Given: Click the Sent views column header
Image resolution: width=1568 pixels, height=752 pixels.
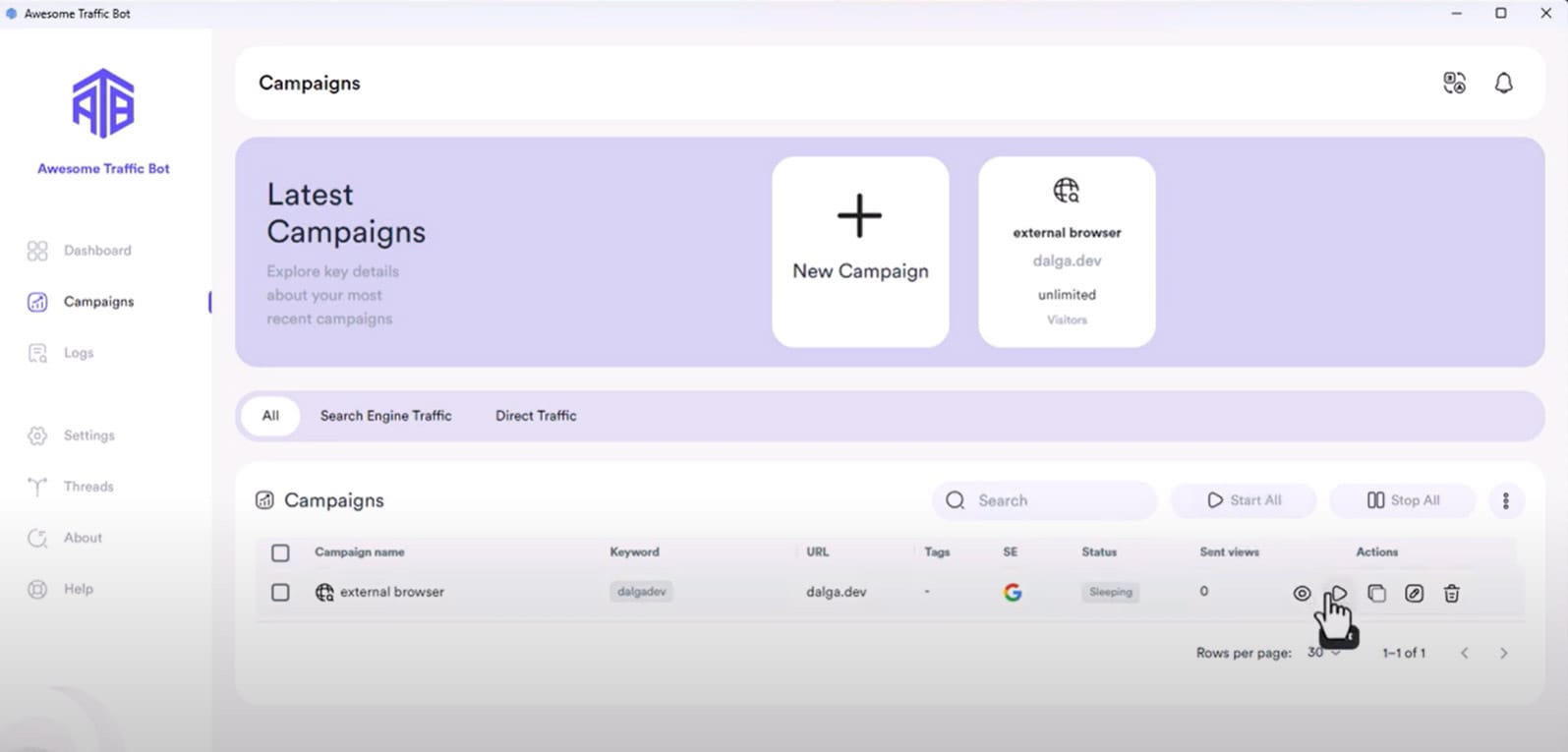Looking at the screenshot, I should click(x=1229, y=552).
